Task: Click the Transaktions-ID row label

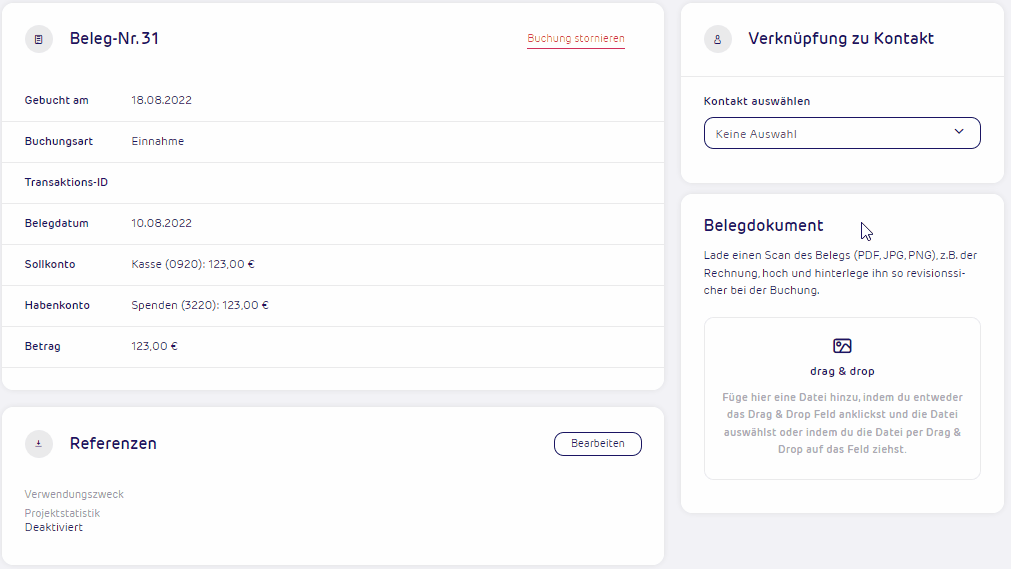Action: (x=66, y=183)
